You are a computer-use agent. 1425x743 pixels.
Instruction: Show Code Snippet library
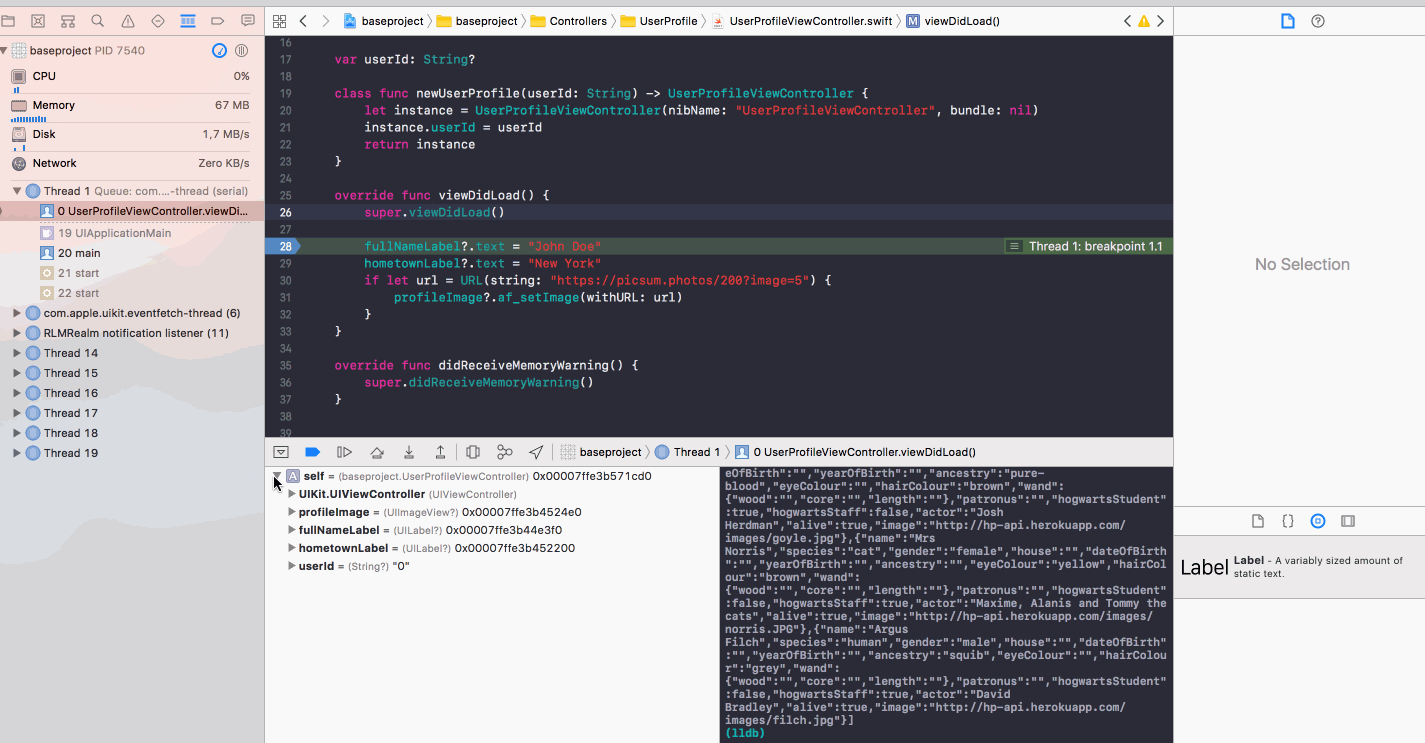(1288, 521)
